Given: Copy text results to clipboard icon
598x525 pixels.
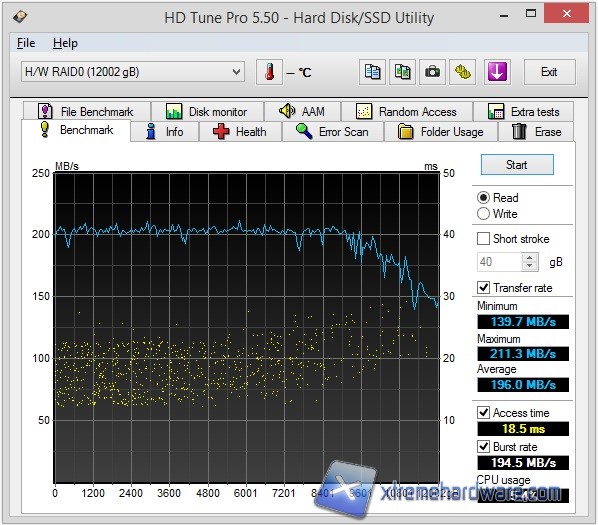Looking at the screenshot, I should click(372, 72).
